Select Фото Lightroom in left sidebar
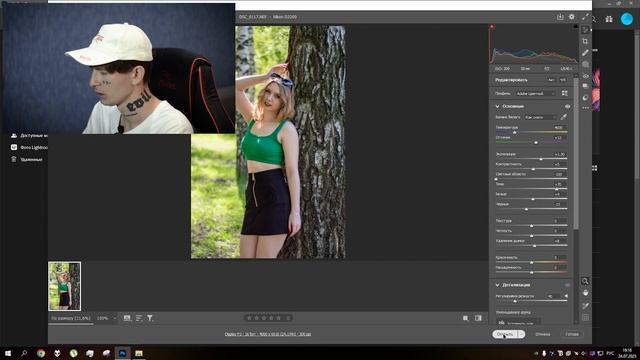The image size is (640, 360). [29, 147]
